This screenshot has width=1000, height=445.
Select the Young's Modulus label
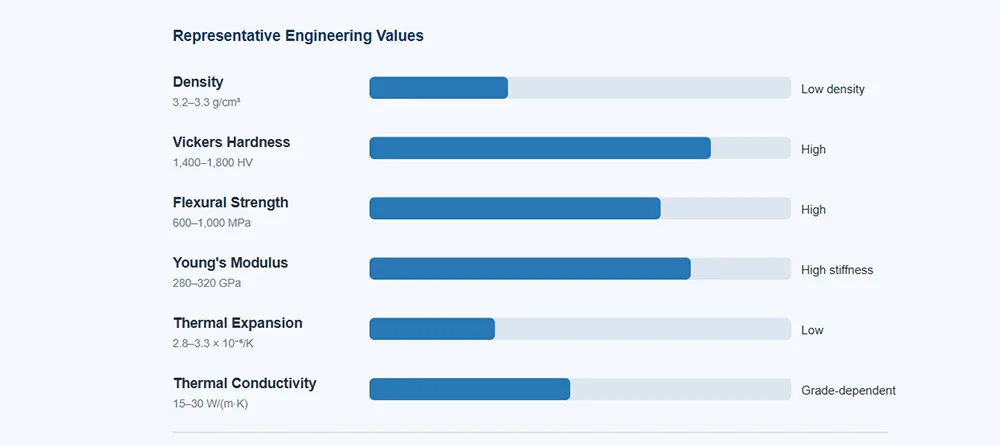230,263
